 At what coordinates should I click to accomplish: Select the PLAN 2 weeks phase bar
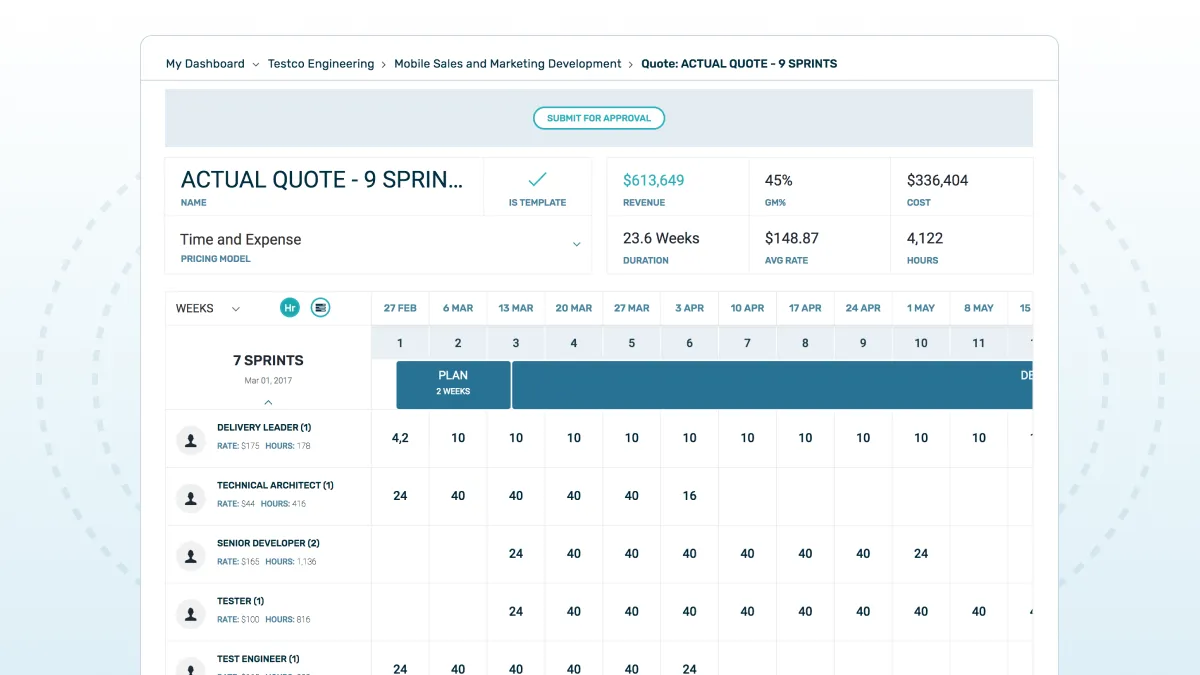453,385
